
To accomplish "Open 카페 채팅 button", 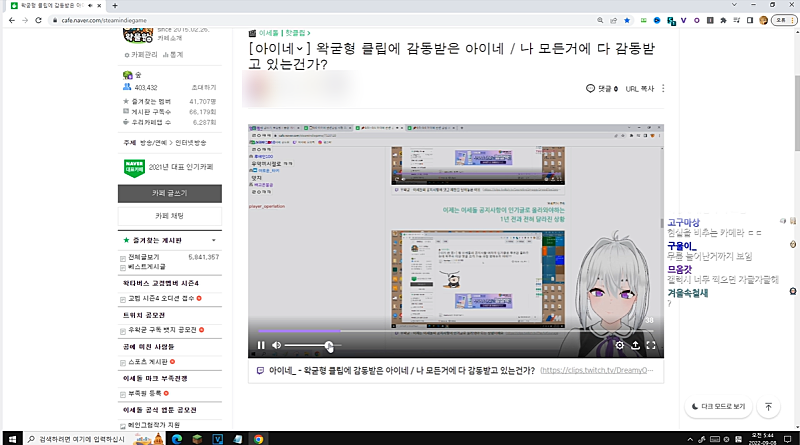I will (170, 216).
